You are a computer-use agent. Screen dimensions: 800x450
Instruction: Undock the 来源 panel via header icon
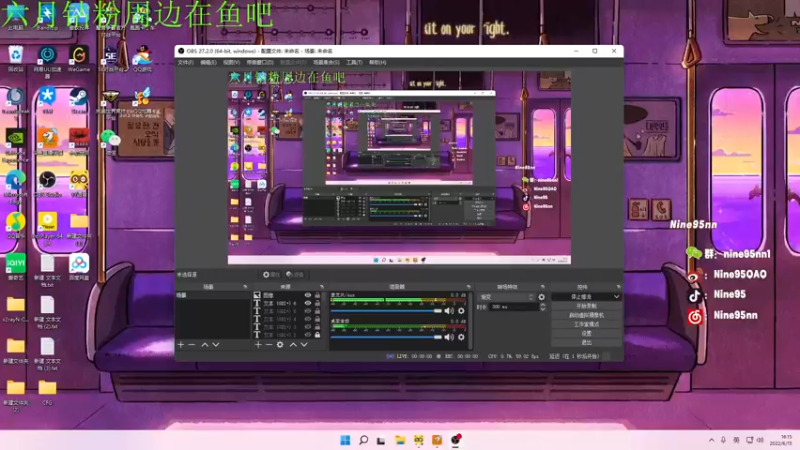tap(321, 287)
